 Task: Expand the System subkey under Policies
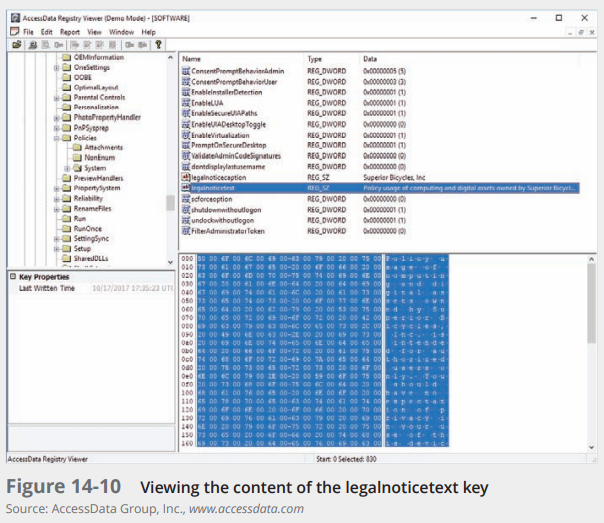(66, 168)
